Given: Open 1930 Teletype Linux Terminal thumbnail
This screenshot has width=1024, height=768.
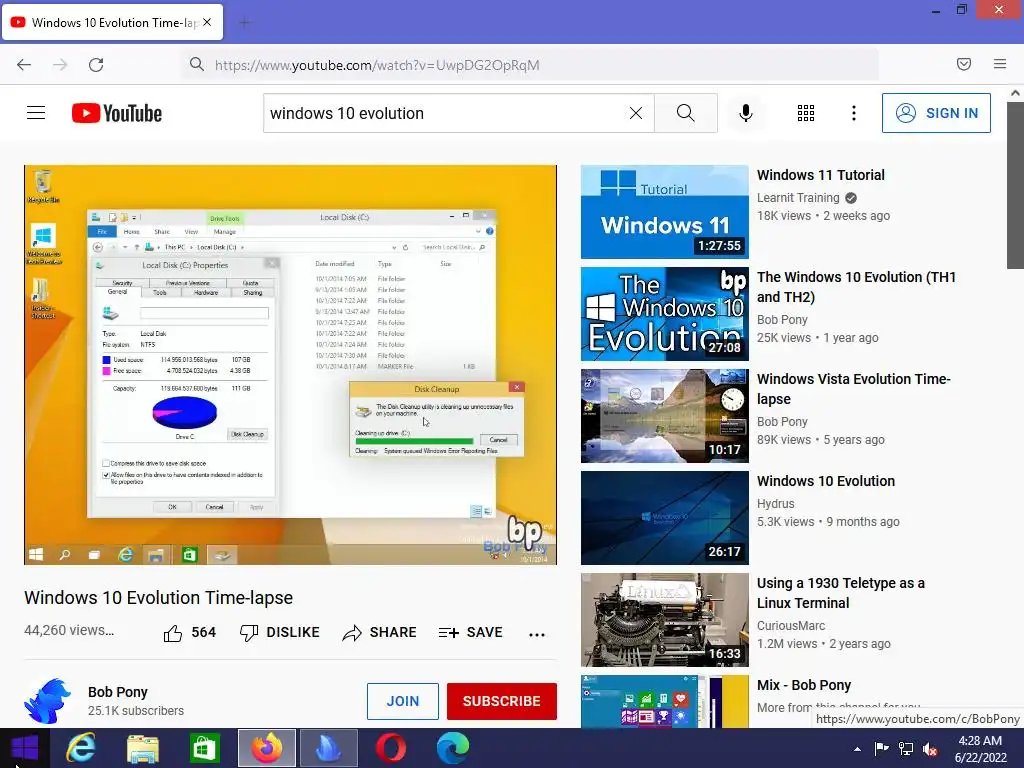Looking at the screenshot, I should pos(664,620).
